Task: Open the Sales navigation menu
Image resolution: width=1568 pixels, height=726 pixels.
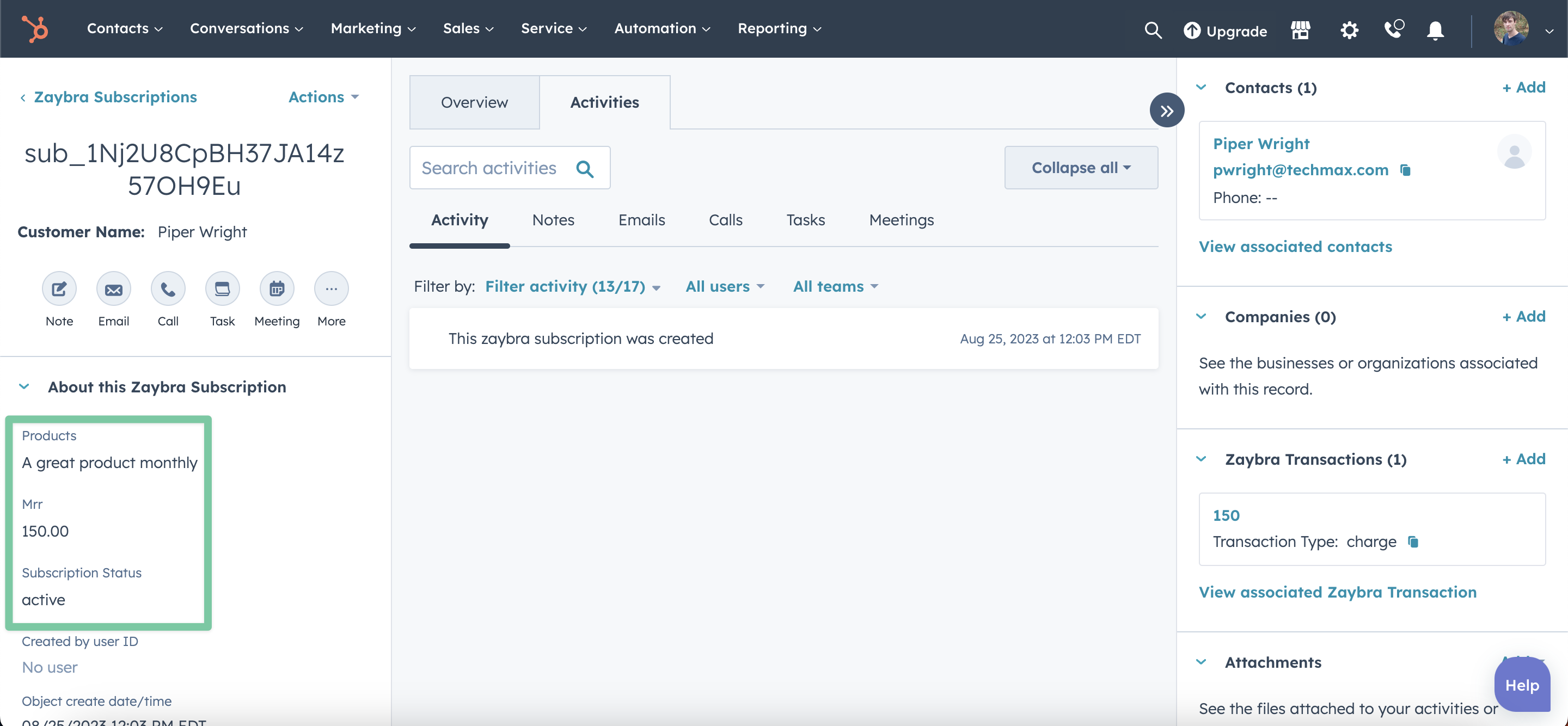Action: [468, 29]
